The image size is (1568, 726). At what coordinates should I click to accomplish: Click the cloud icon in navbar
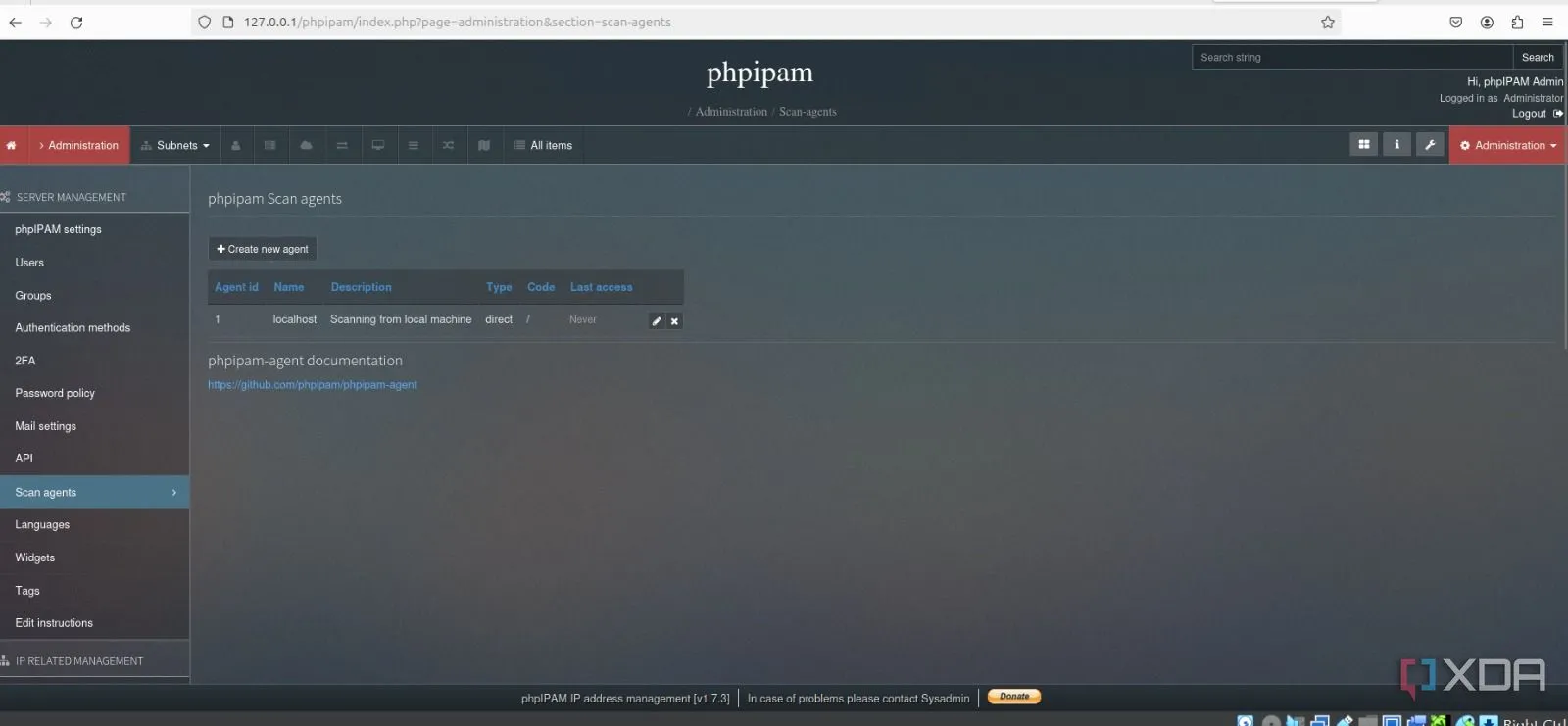pos(306,146)
